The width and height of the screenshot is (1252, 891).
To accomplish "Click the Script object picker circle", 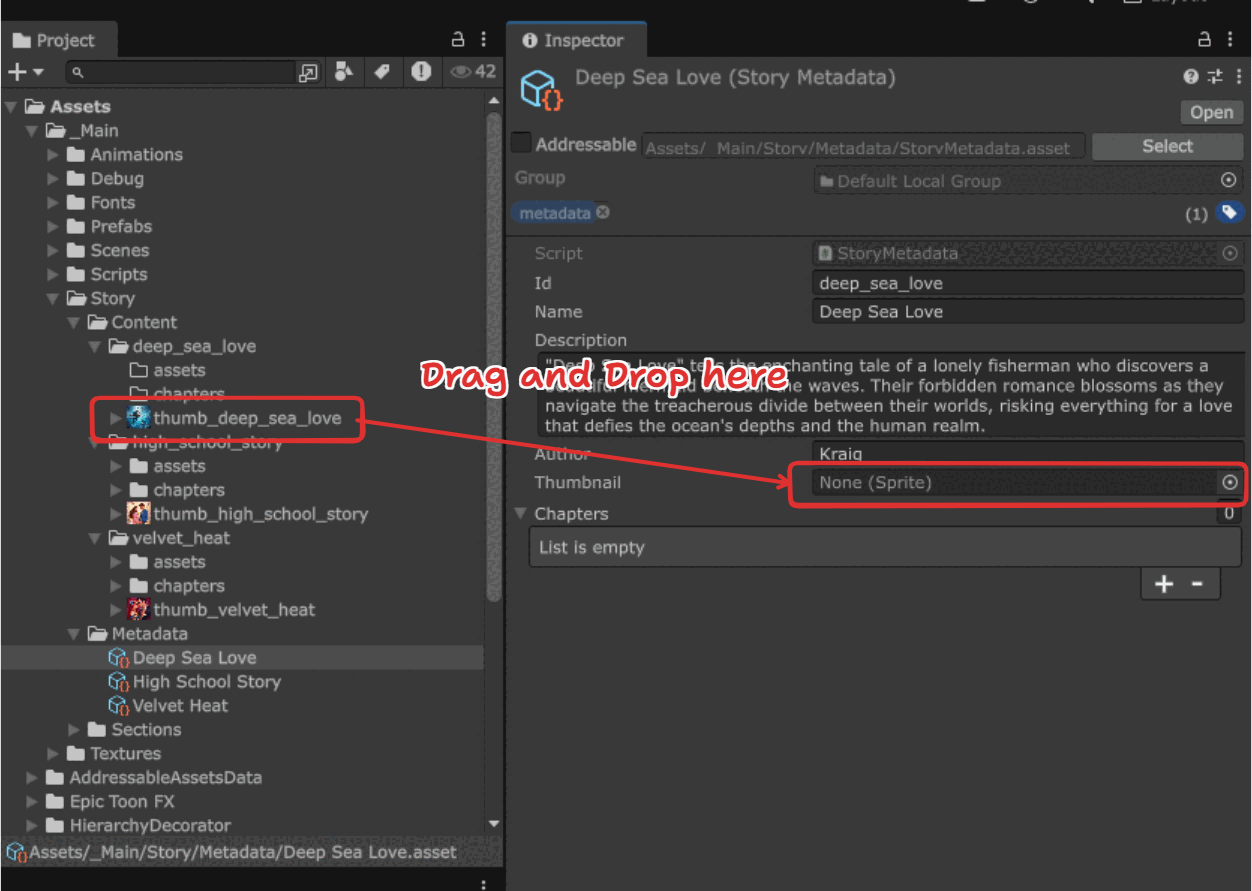I will click(1230, 253).
